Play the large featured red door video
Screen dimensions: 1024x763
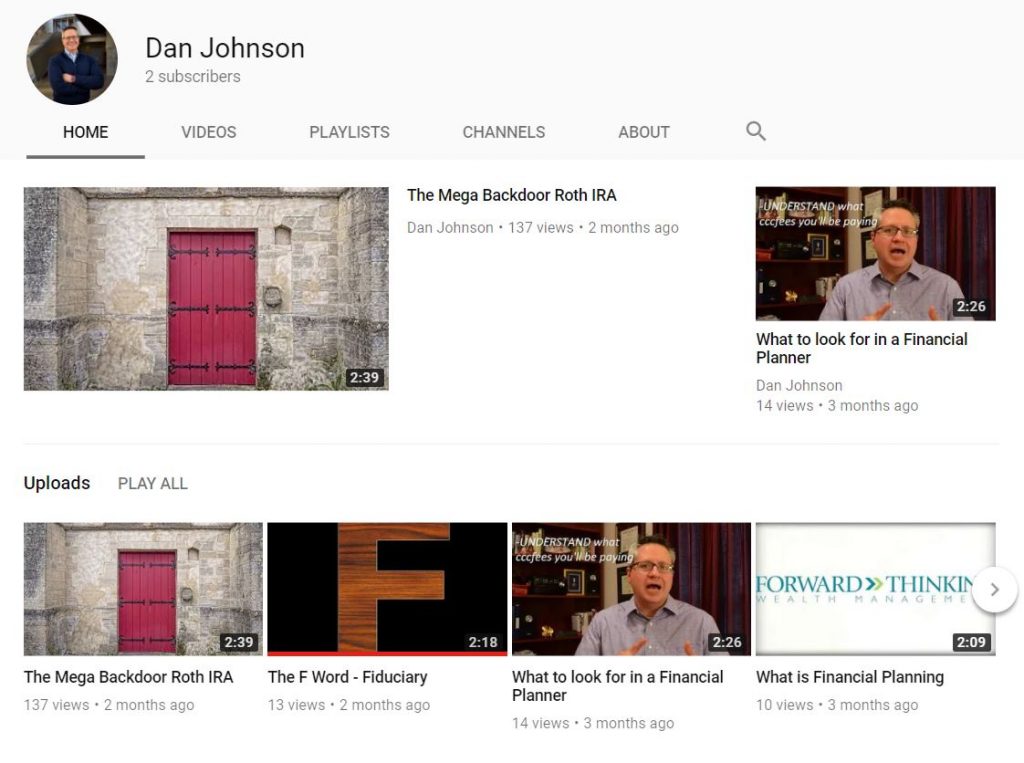click(206, 288)
